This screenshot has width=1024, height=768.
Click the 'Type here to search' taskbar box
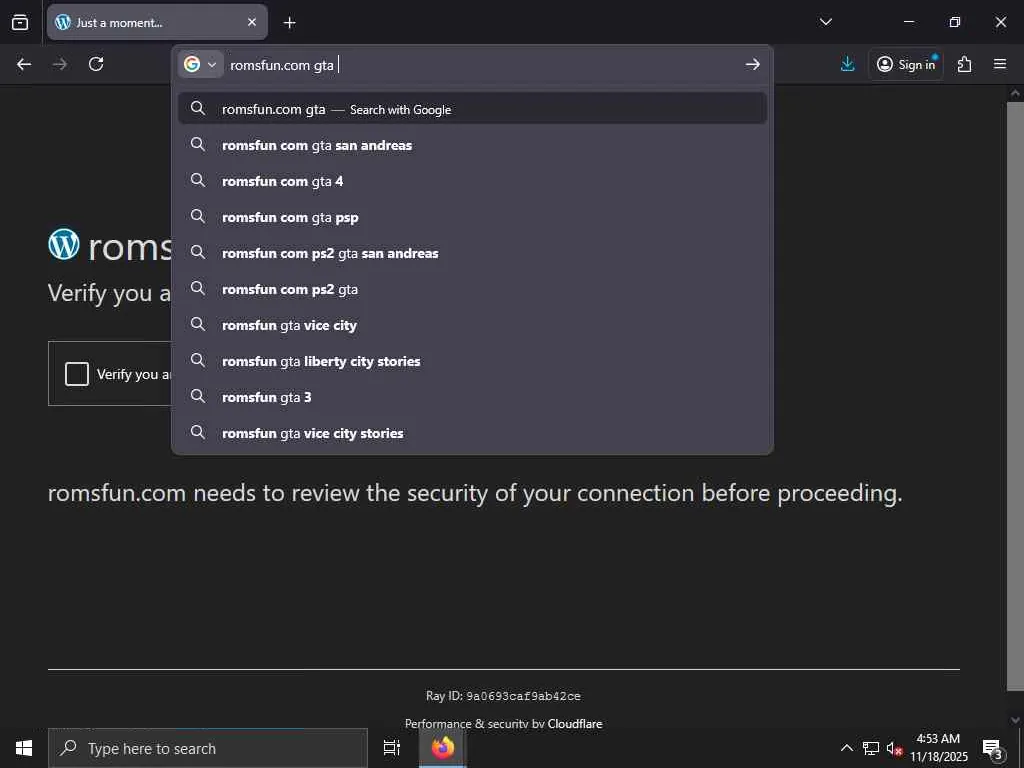tap(208, 748)
